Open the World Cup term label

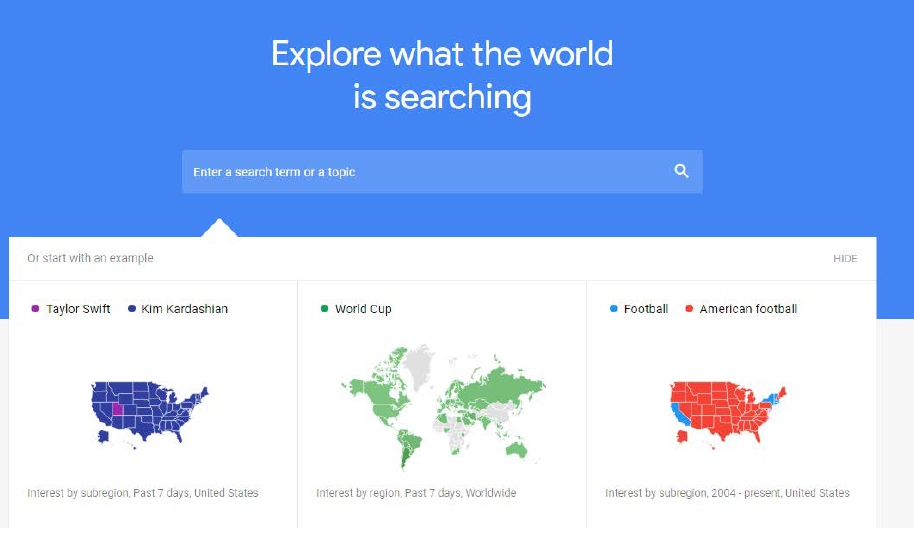pos(363,309)
